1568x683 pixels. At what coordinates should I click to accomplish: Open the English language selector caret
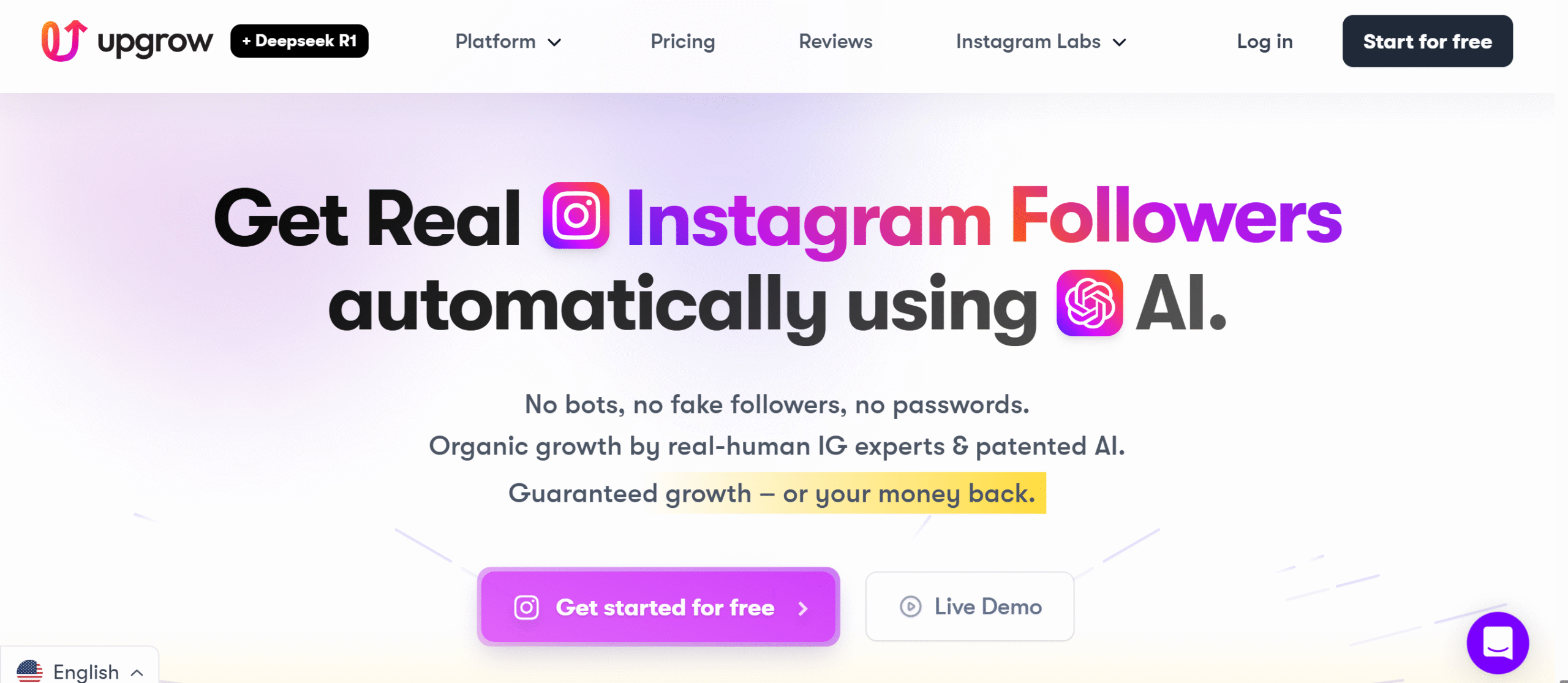tap(137, 673)
